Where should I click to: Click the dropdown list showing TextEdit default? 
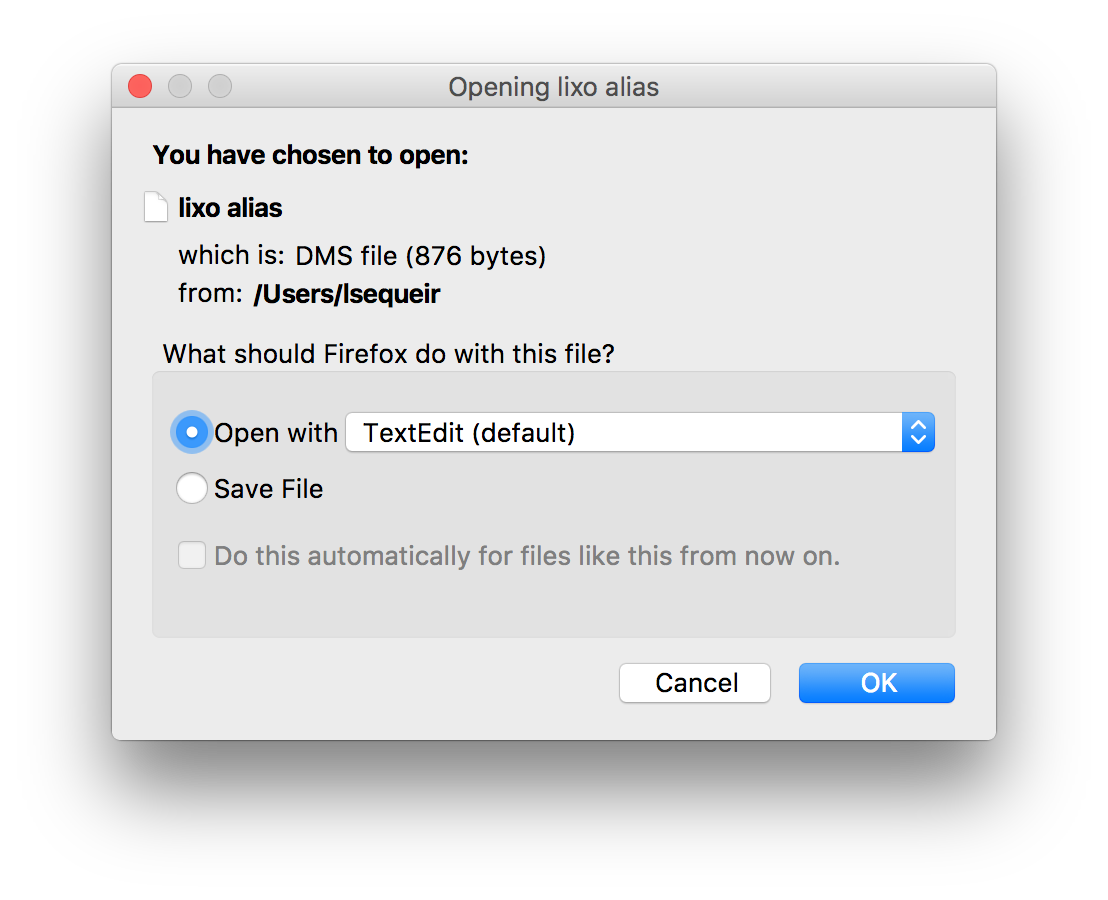pos(640,432)
